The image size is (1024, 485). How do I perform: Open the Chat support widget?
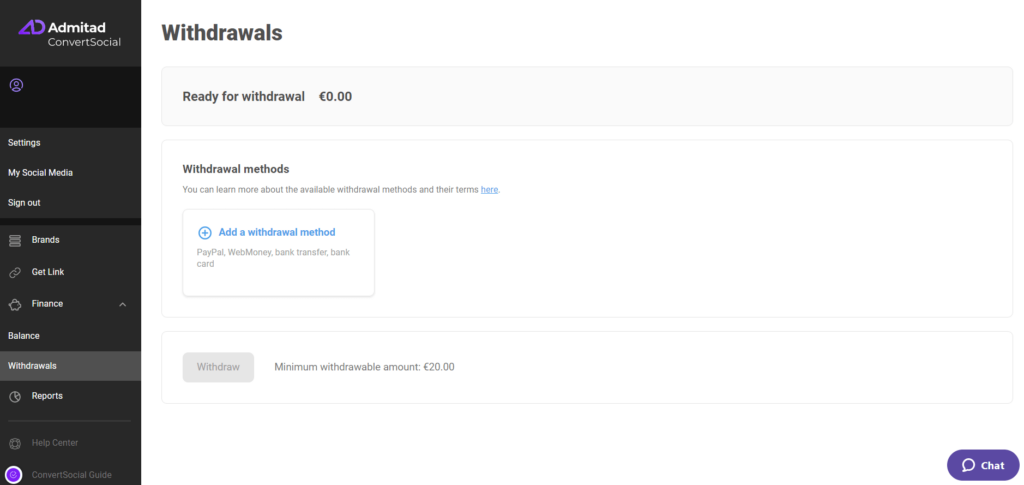[x=983, y=465]
